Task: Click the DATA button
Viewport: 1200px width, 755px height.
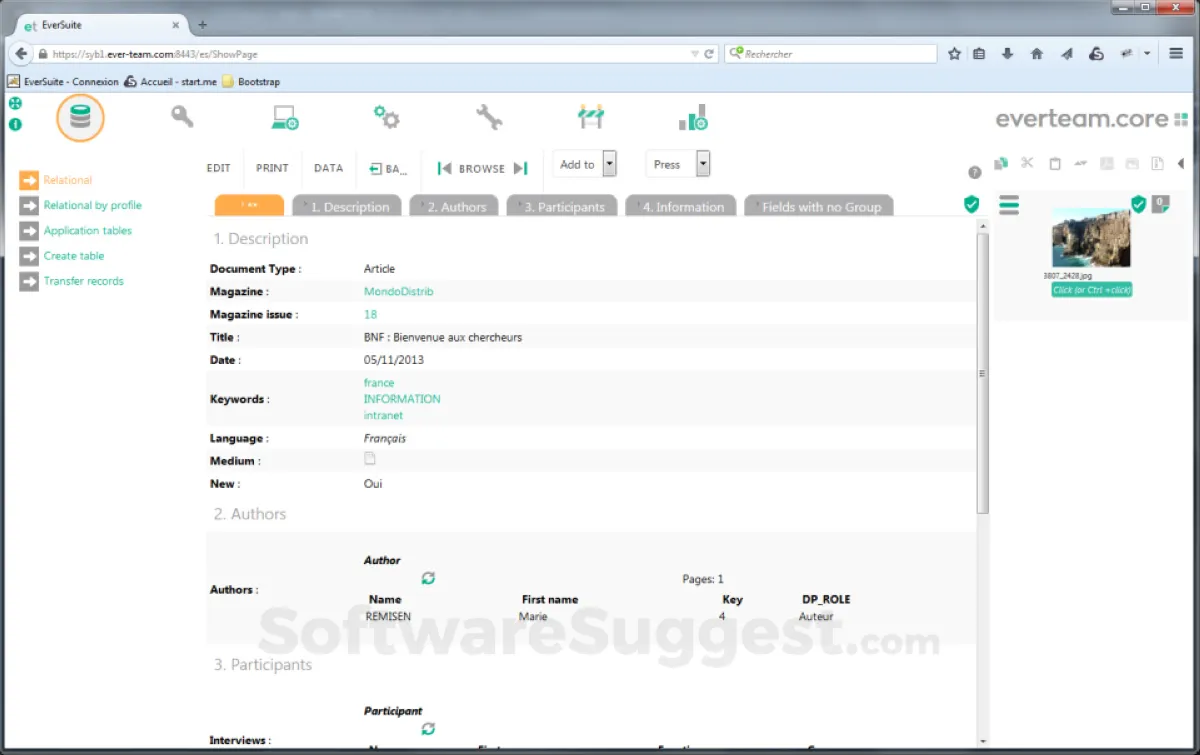Action: click(x=329, y=168)
